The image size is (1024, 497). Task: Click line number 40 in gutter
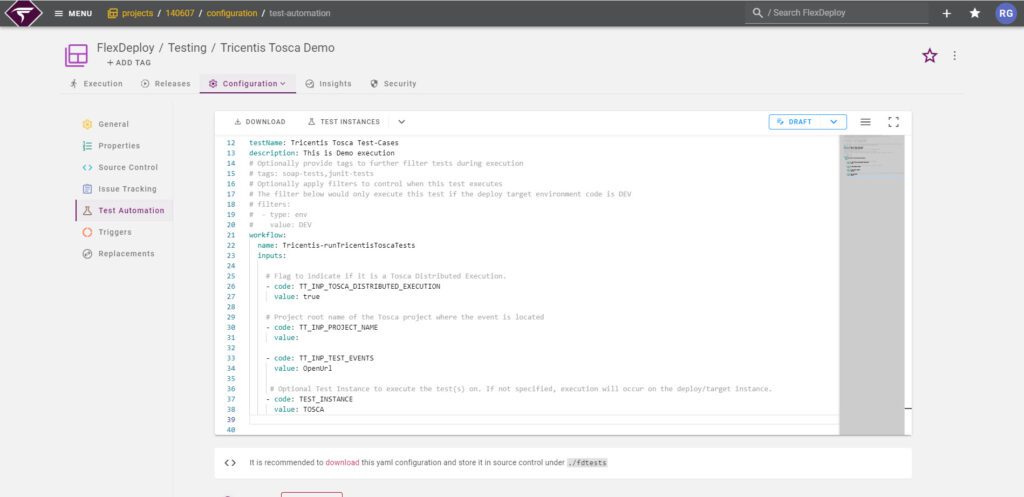click(231, 430)
